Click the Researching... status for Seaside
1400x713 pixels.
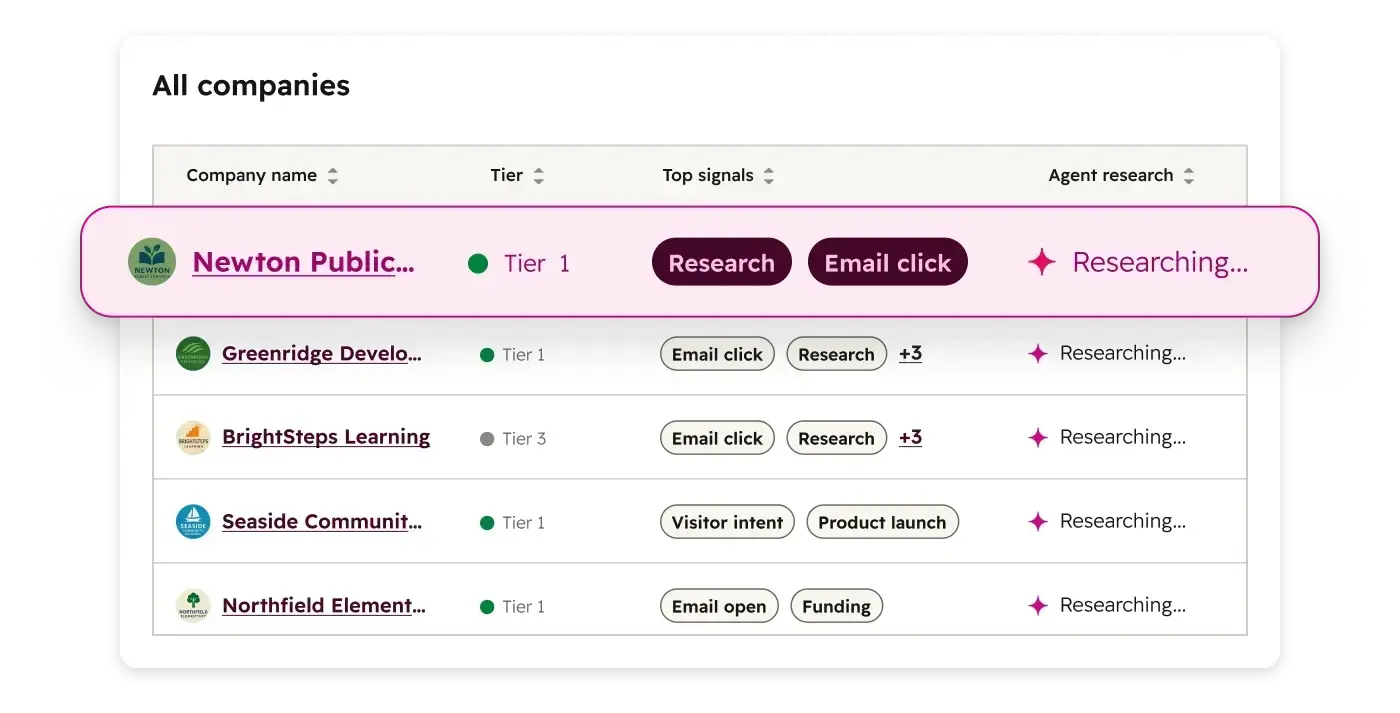1123,522
